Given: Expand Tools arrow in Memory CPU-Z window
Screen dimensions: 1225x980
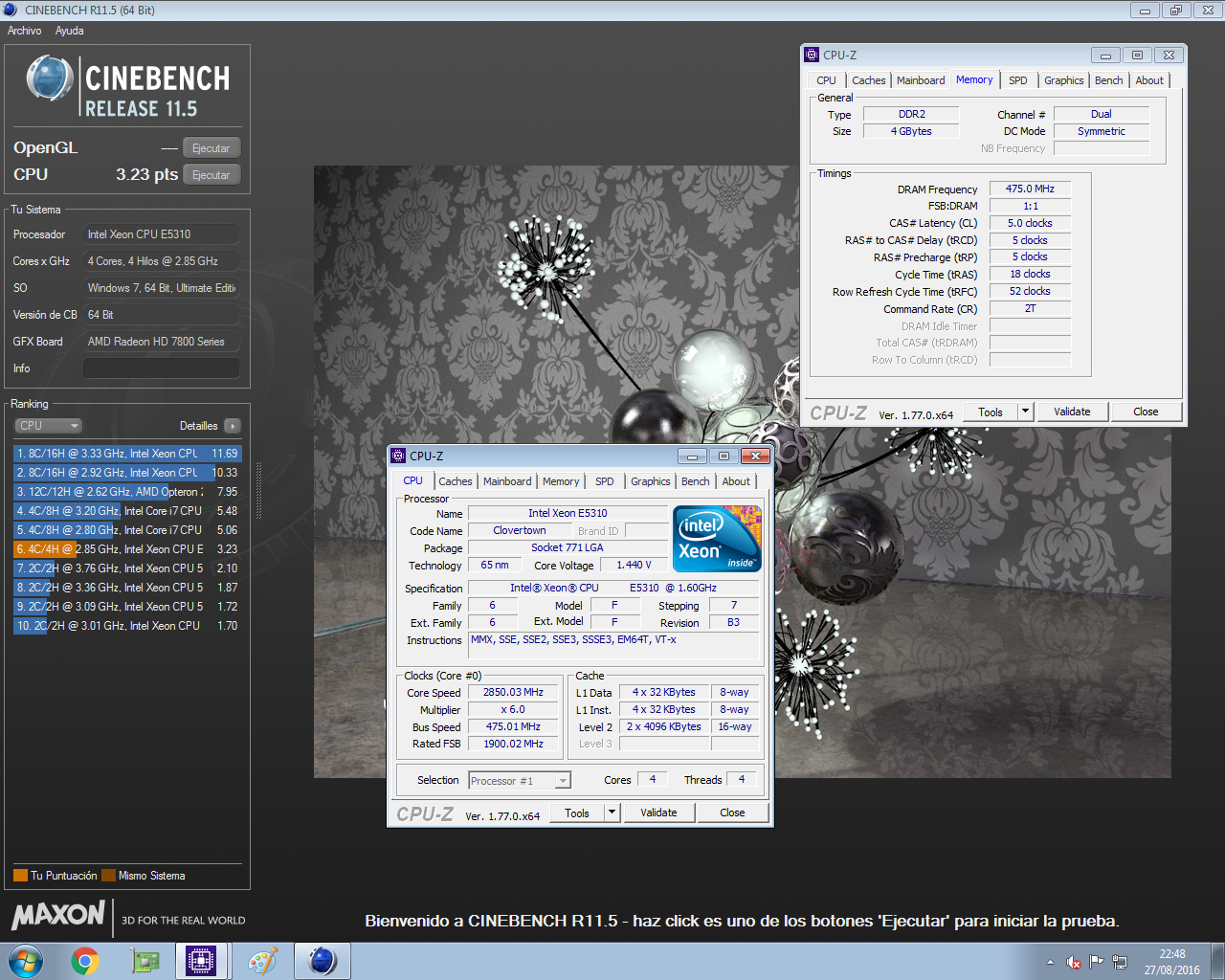Looking at the screenshot, I should point(1025,412).
